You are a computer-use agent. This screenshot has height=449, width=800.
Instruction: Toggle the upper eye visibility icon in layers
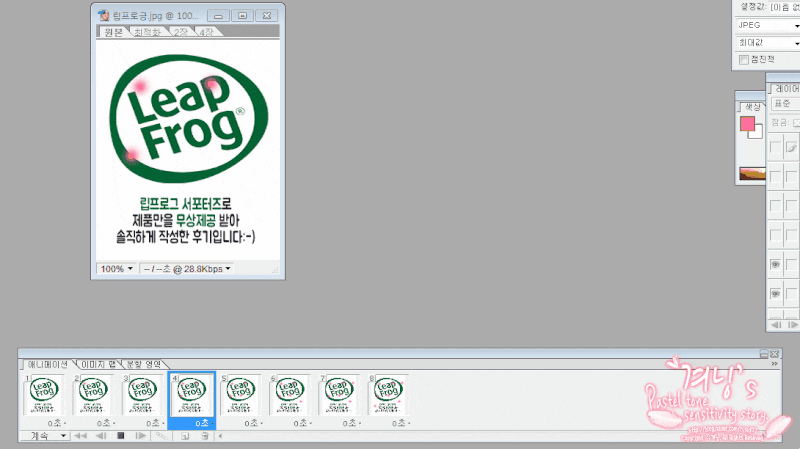(776, 264)
